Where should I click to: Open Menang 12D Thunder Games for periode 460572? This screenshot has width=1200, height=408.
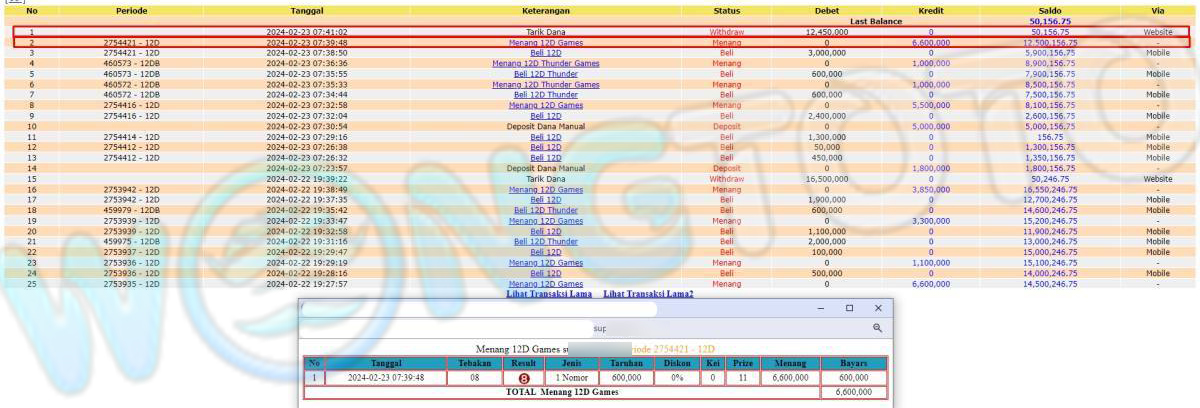click(x=545, y=85)
